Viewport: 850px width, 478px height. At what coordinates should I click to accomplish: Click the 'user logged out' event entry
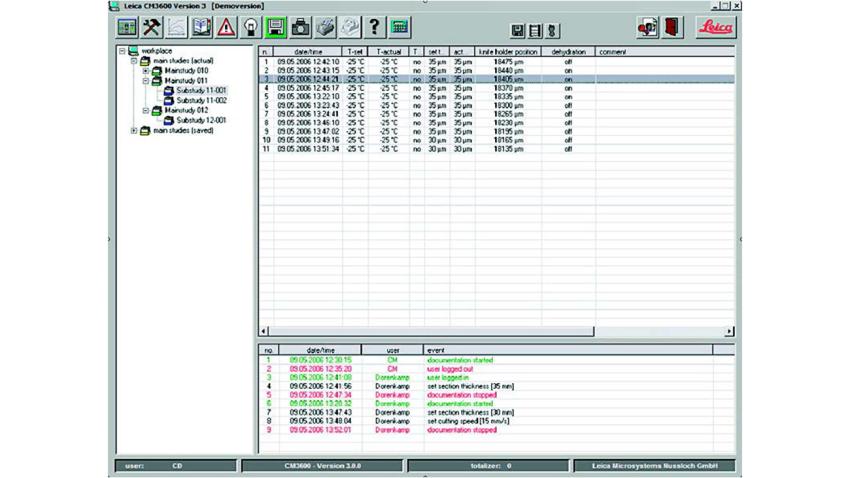(450, 369)
